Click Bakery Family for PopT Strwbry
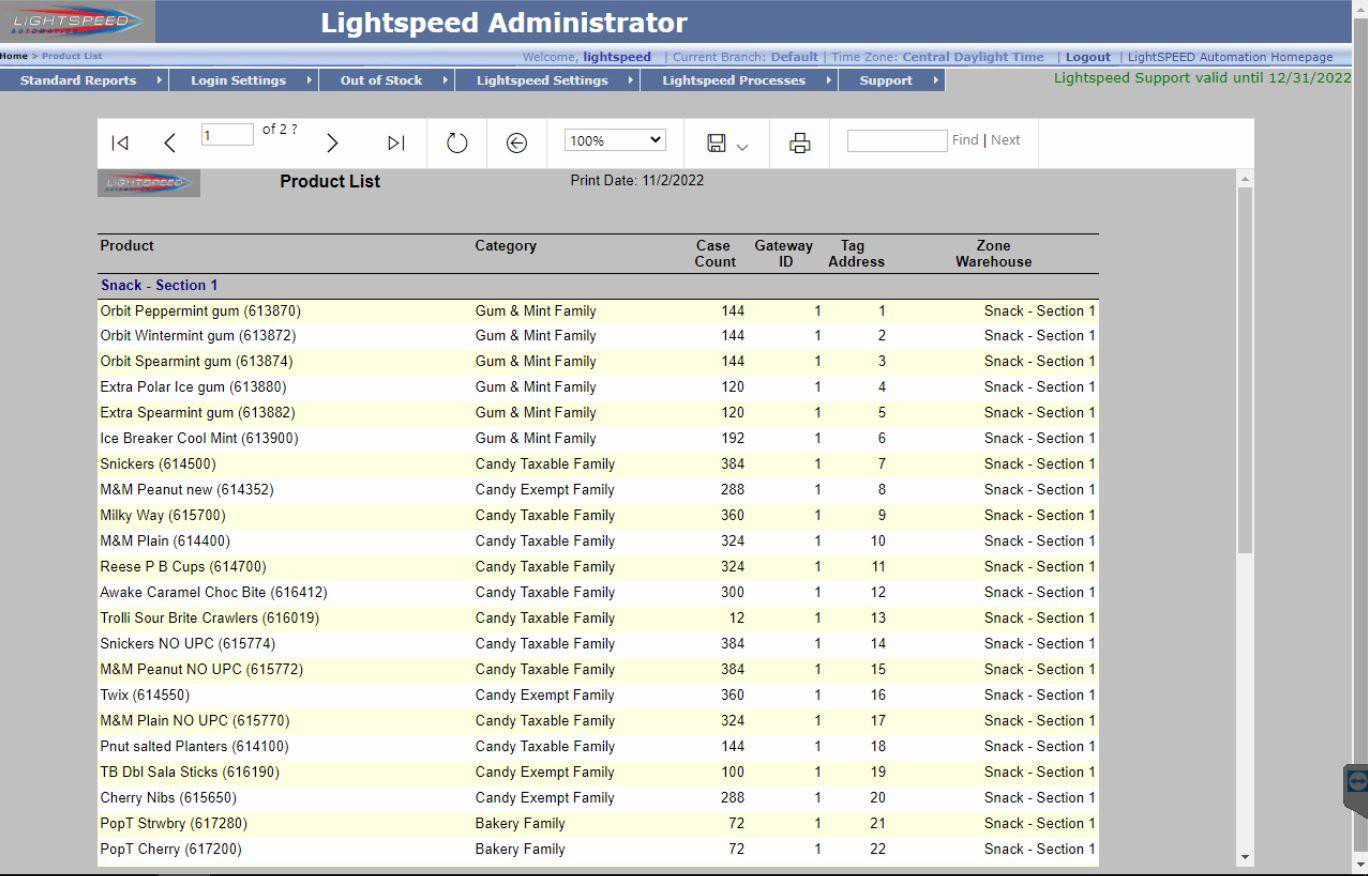 coord(520,823)
